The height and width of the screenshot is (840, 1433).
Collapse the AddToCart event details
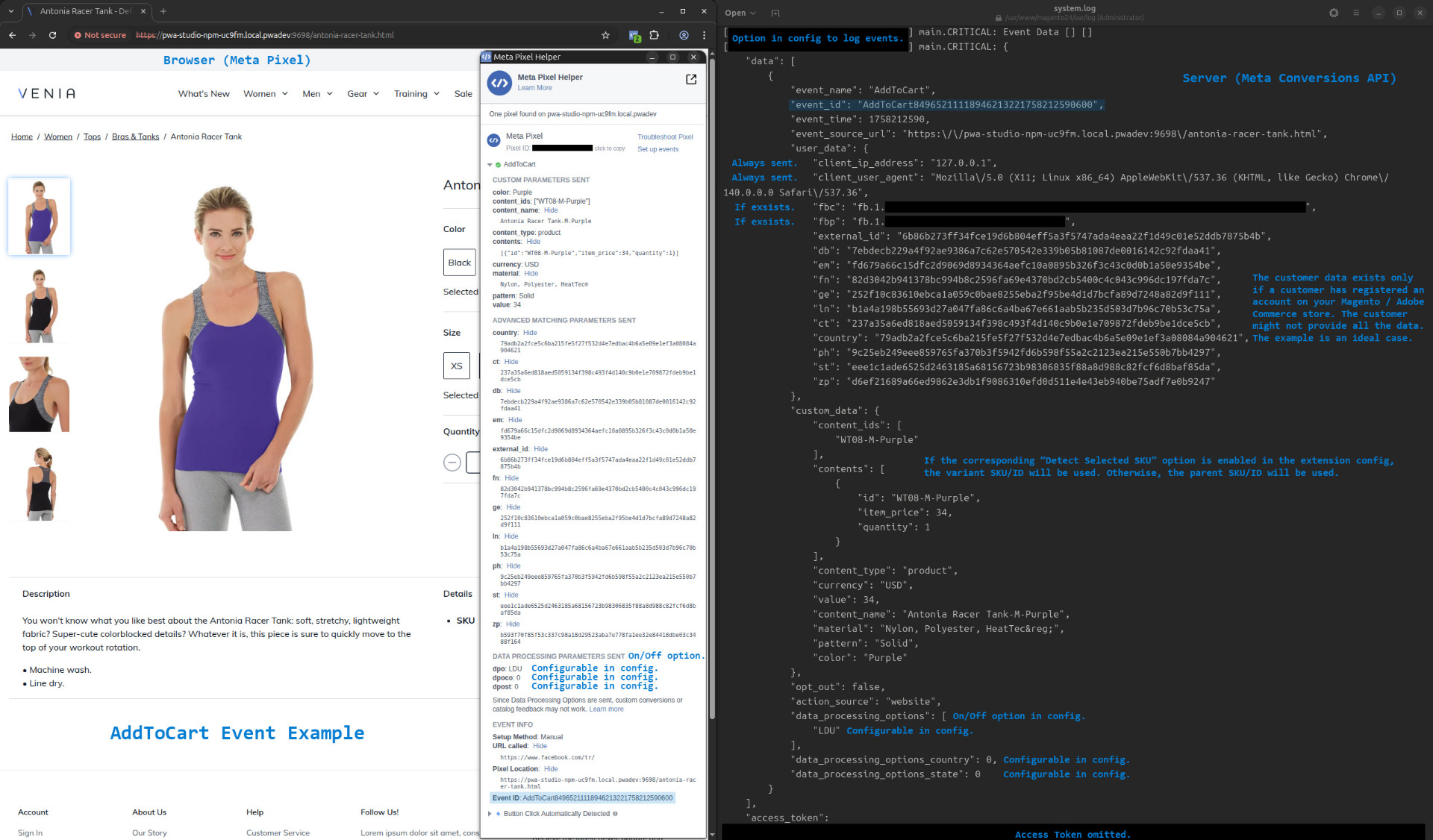click(490, 164)
